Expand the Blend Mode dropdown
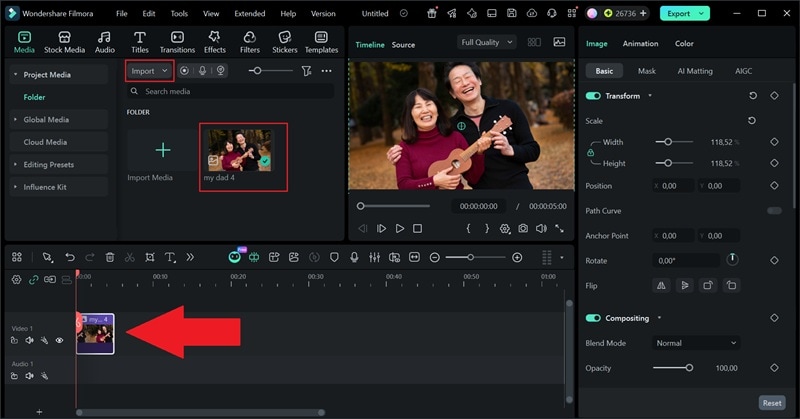Screen dimensions: 800x419 click(696, 343)
